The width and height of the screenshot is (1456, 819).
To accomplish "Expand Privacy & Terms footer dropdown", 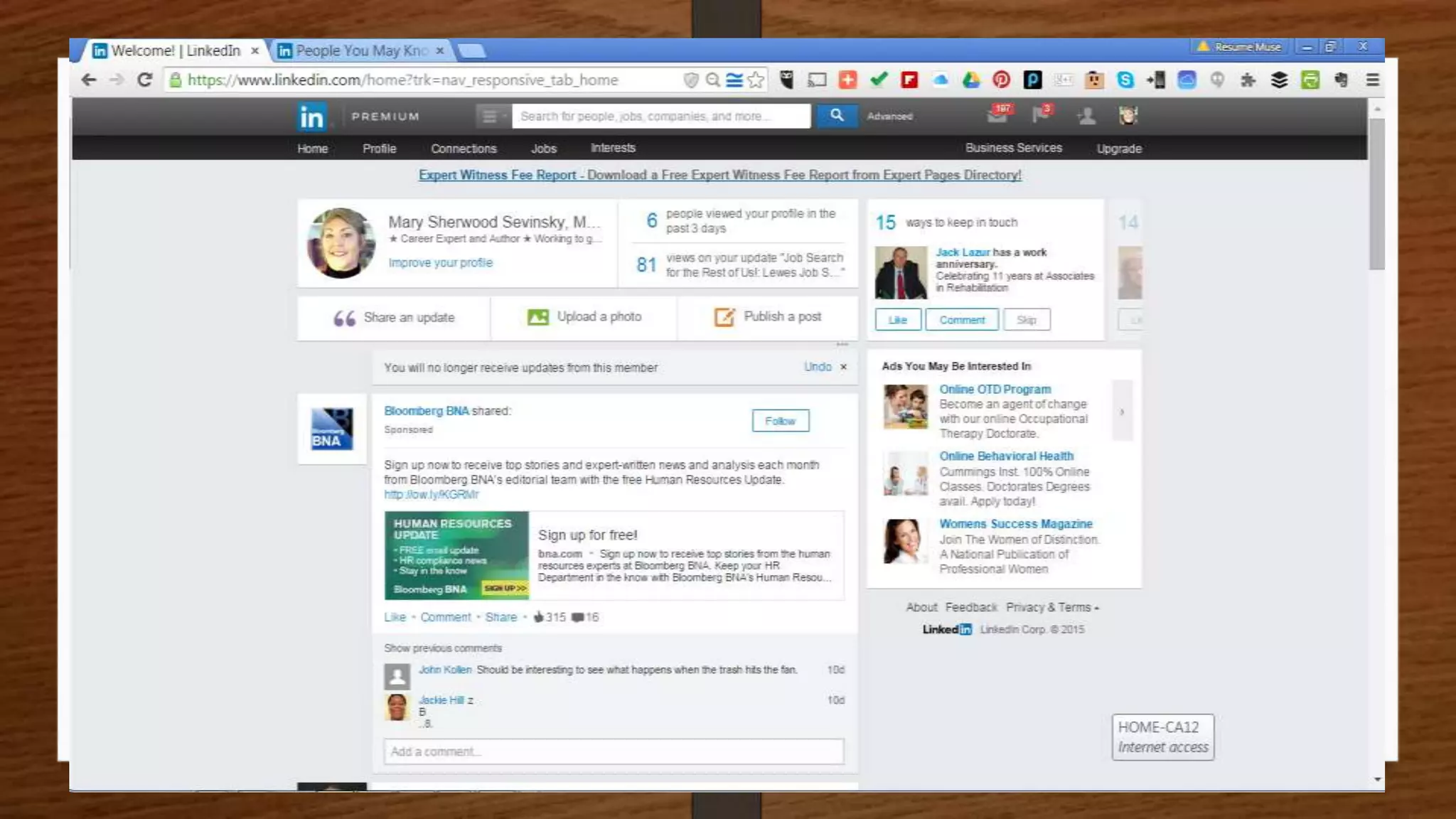I will [x=1052, y=607].
